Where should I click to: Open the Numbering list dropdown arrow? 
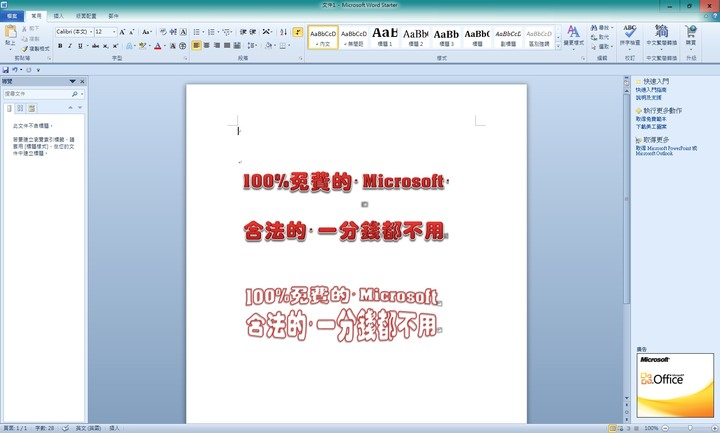218,32
